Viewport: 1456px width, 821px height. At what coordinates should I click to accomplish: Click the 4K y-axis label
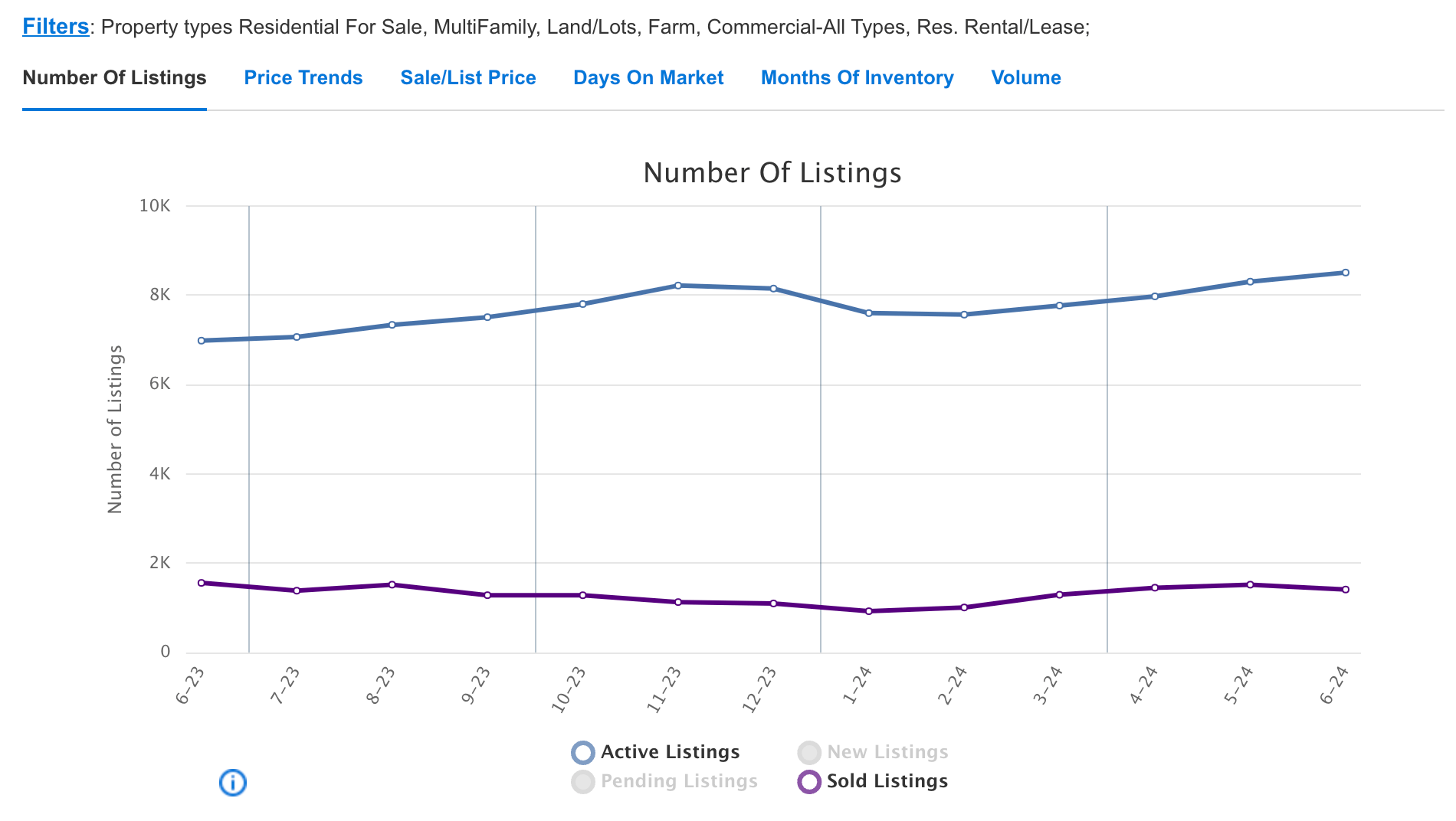tap(160, 473)
